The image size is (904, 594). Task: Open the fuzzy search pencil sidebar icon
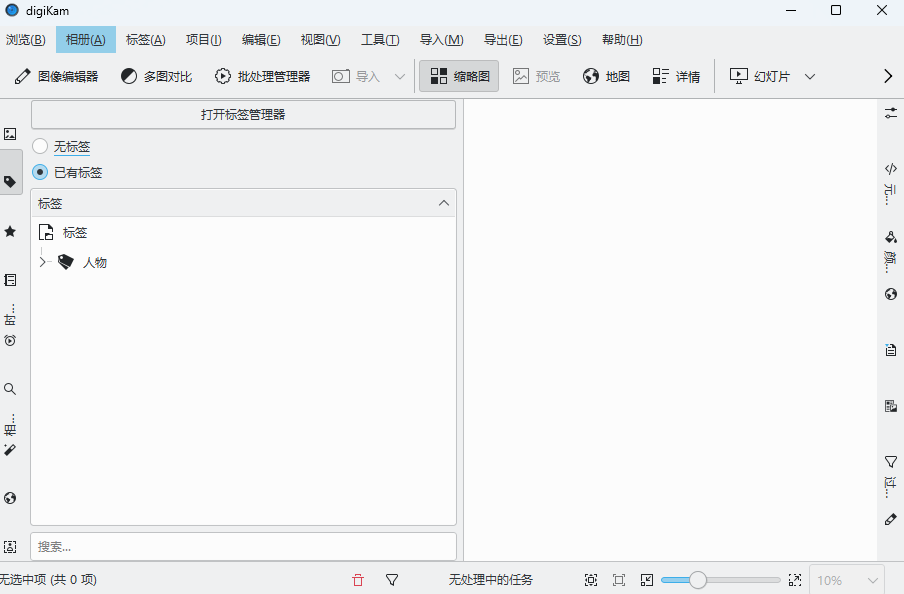[11, 449]
